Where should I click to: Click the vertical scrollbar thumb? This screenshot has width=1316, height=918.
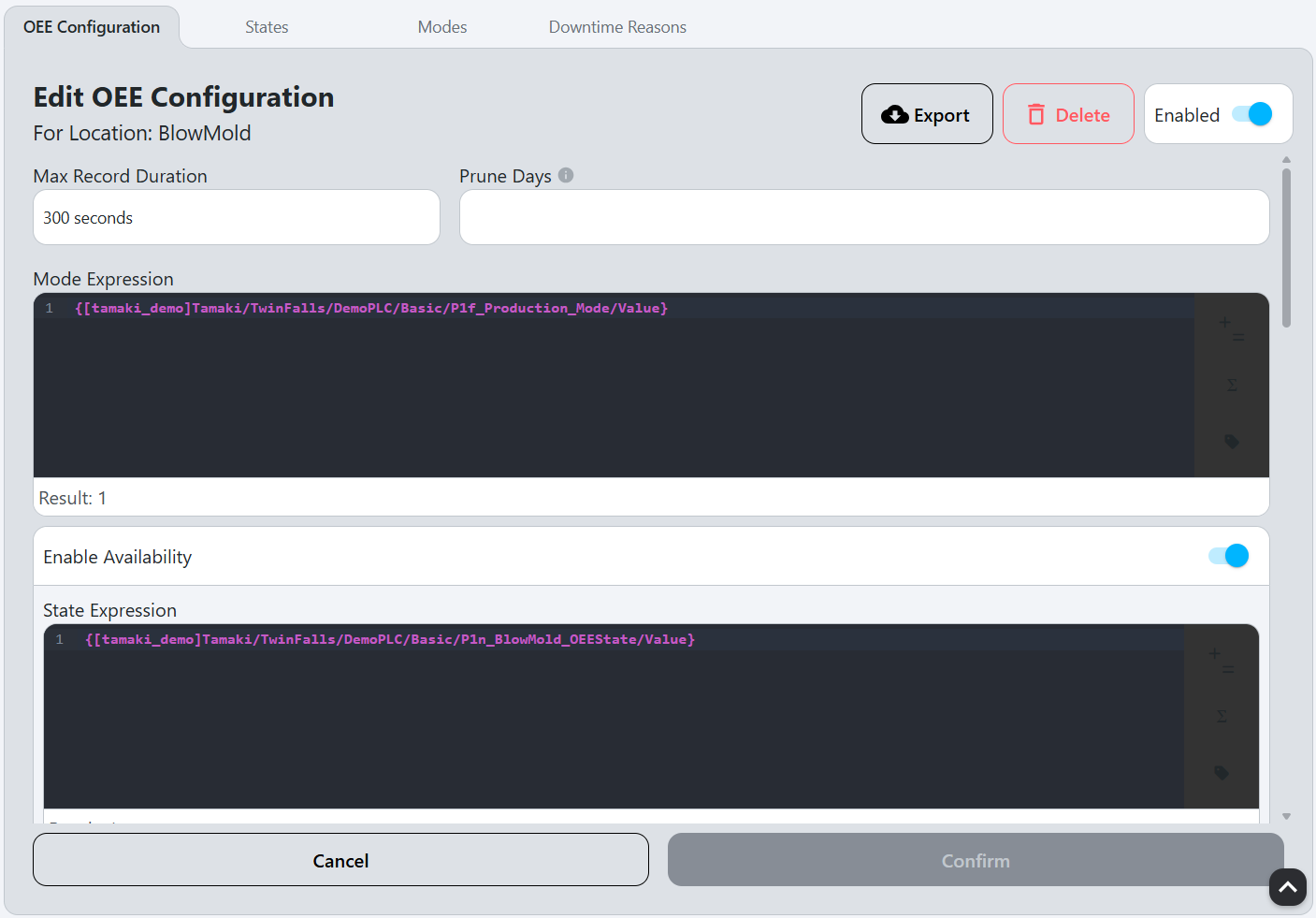[1287, 248]
